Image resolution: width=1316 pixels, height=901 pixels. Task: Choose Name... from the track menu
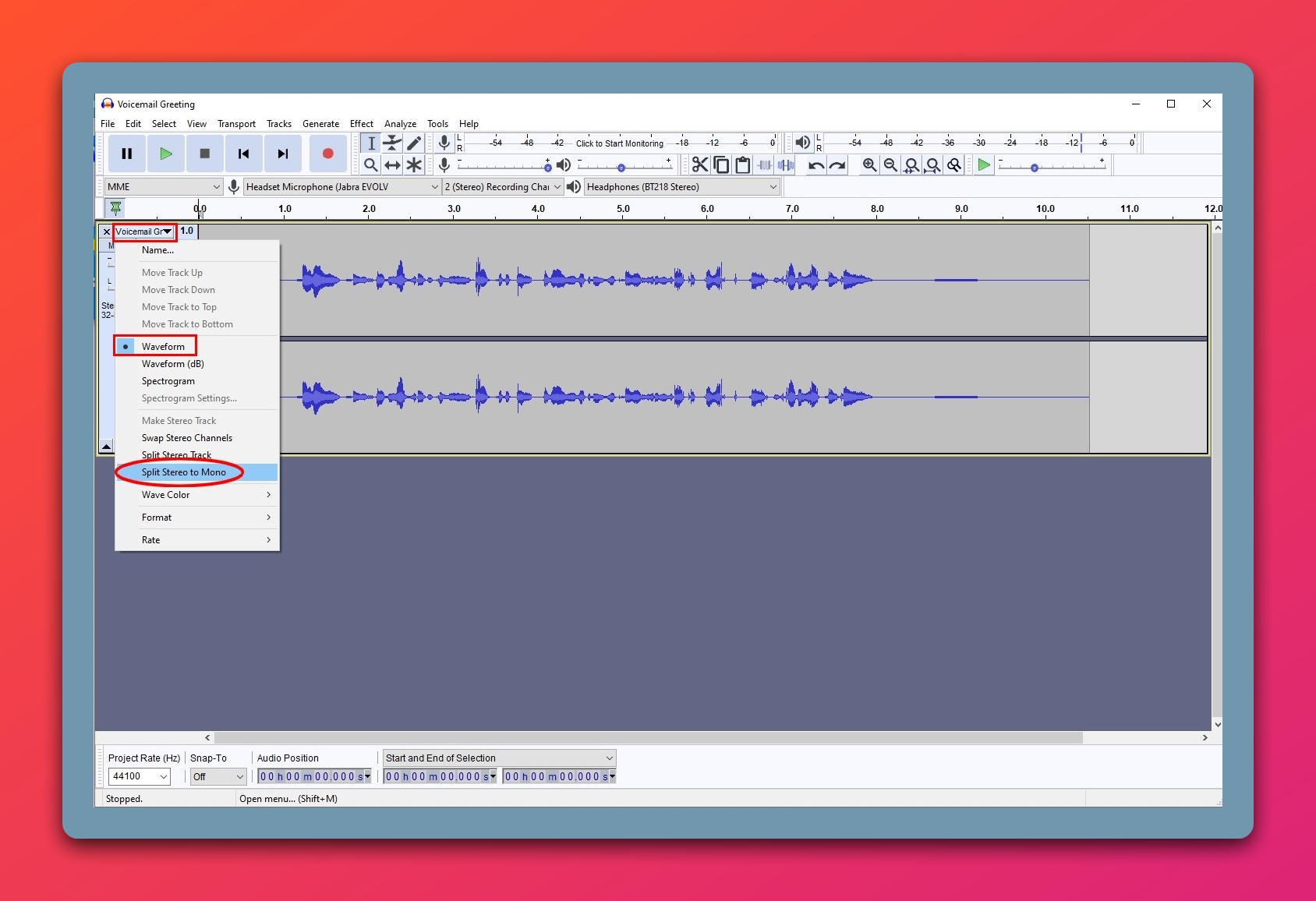click(196, 250)
